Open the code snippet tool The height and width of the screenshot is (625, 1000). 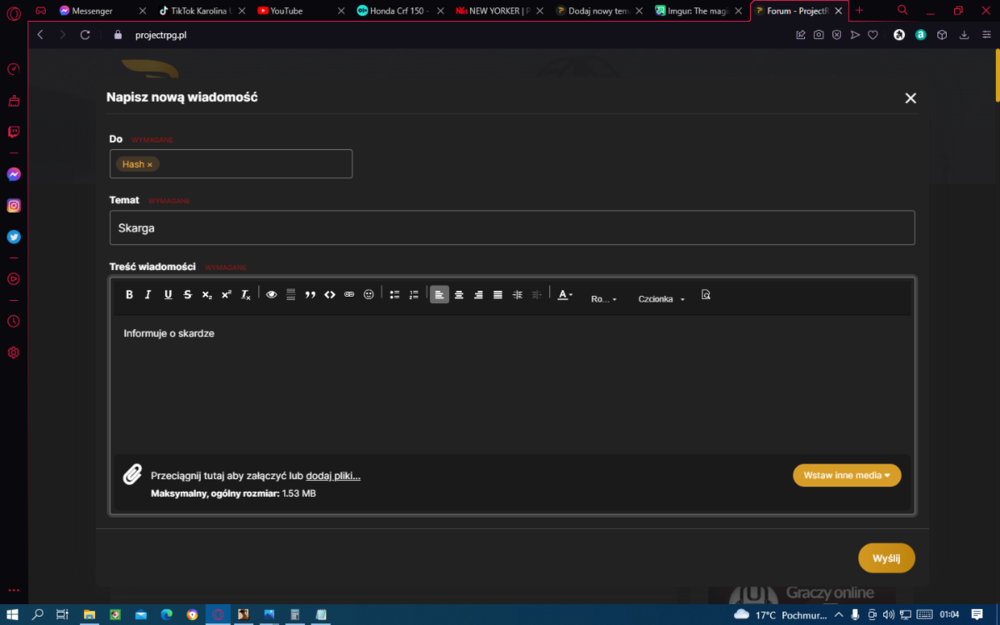click(x=330, y=295)
